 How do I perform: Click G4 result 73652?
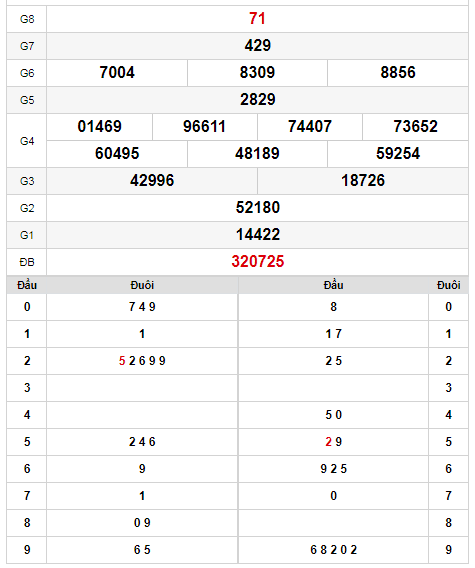pyautogui.click(x=416, y=126)
